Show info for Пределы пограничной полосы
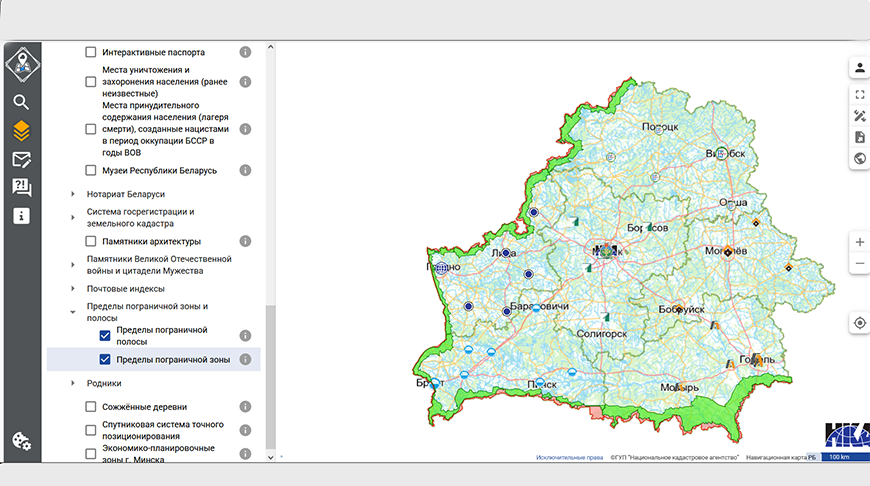Screen dimensions: 870x486 245,336
